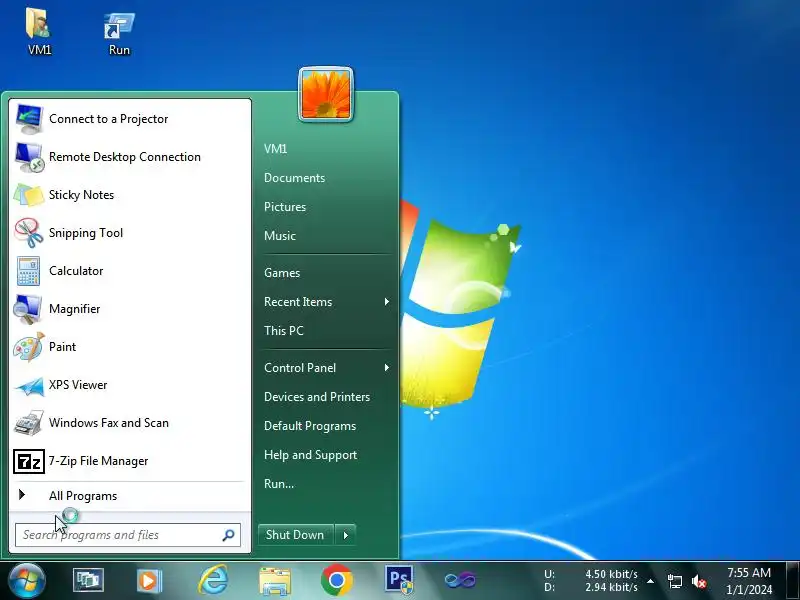Open Run shortcut icon on desktop
800x600 pixels.
119,26
